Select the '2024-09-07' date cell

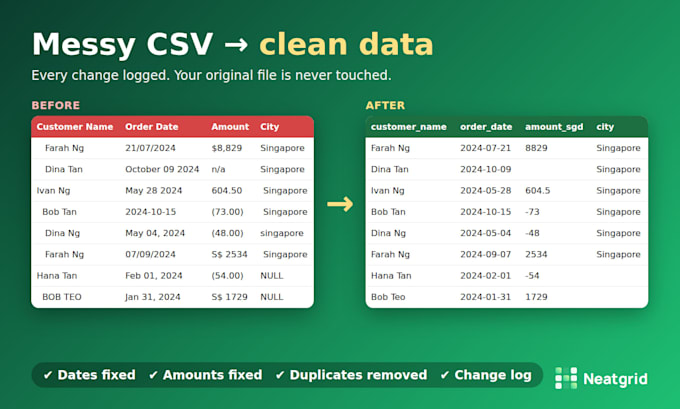[485, 254]
